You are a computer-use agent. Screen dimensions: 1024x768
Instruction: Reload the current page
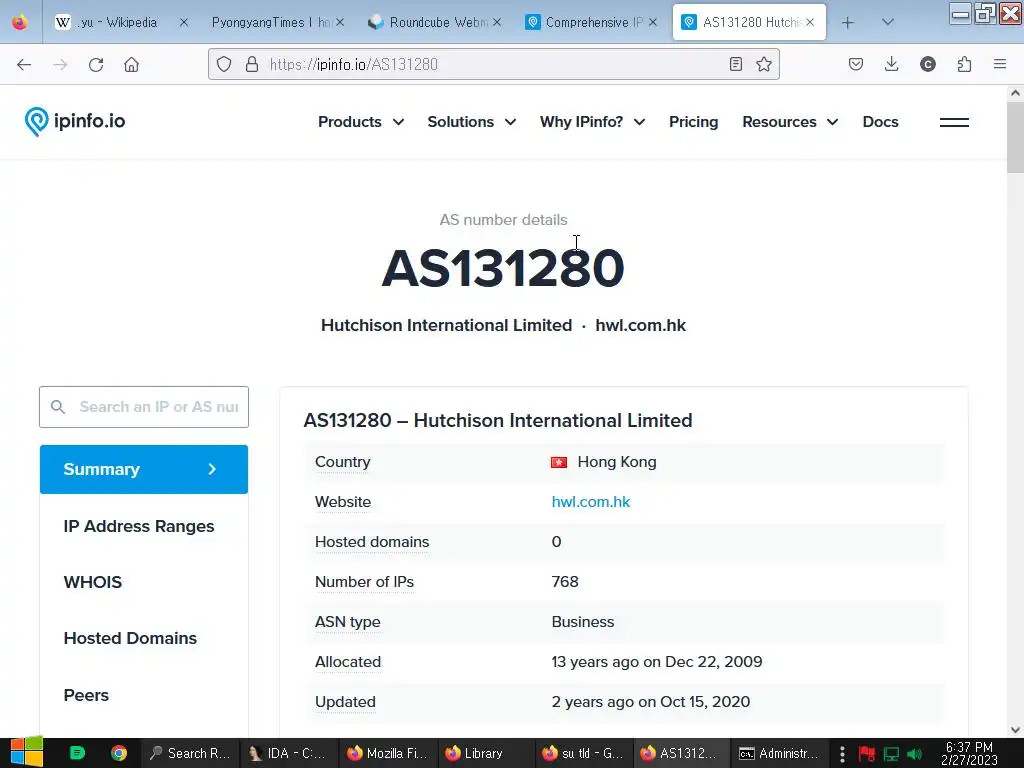(96, 64)
